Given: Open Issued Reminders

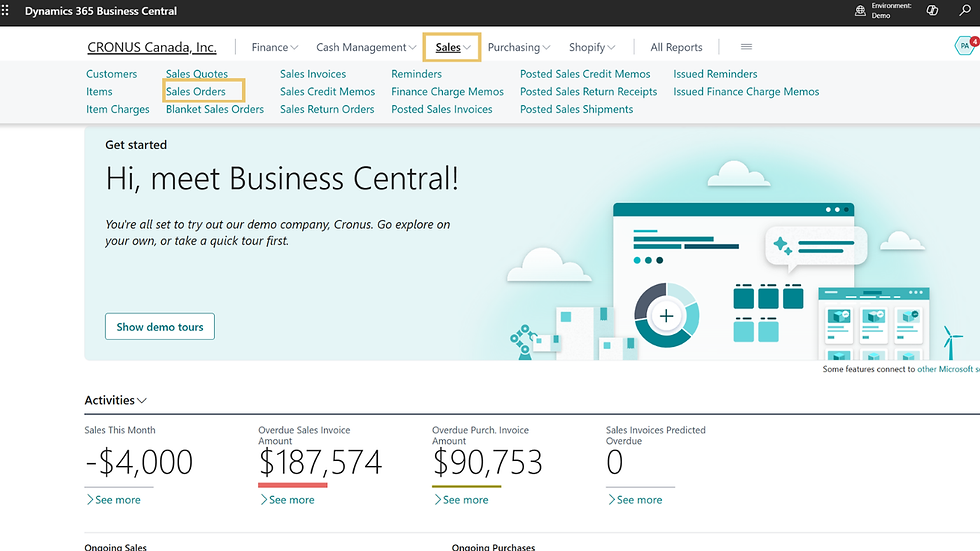Looking at the screenshot, I should pos(715,74).
